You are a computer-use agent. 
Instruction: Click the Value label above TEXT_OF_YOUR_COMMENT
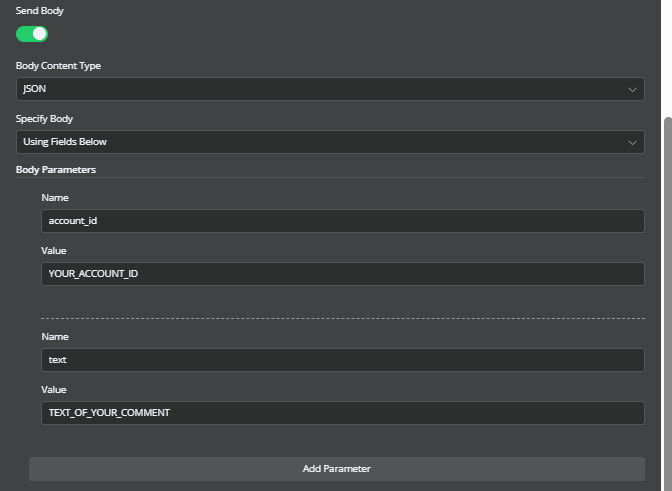(54, 390)
